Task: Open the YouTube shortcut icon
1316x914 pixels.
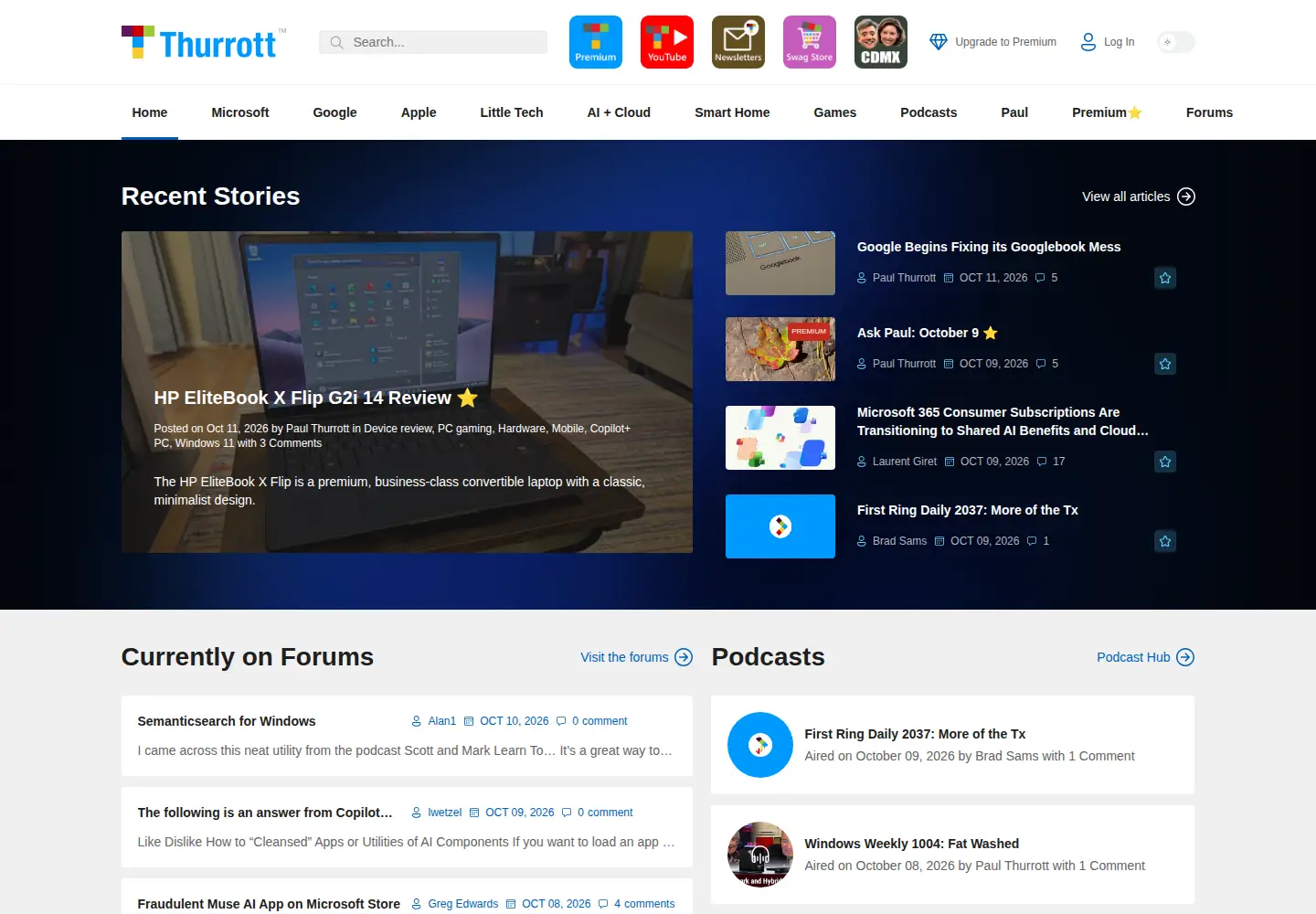Action: click(x=667, y=42)
